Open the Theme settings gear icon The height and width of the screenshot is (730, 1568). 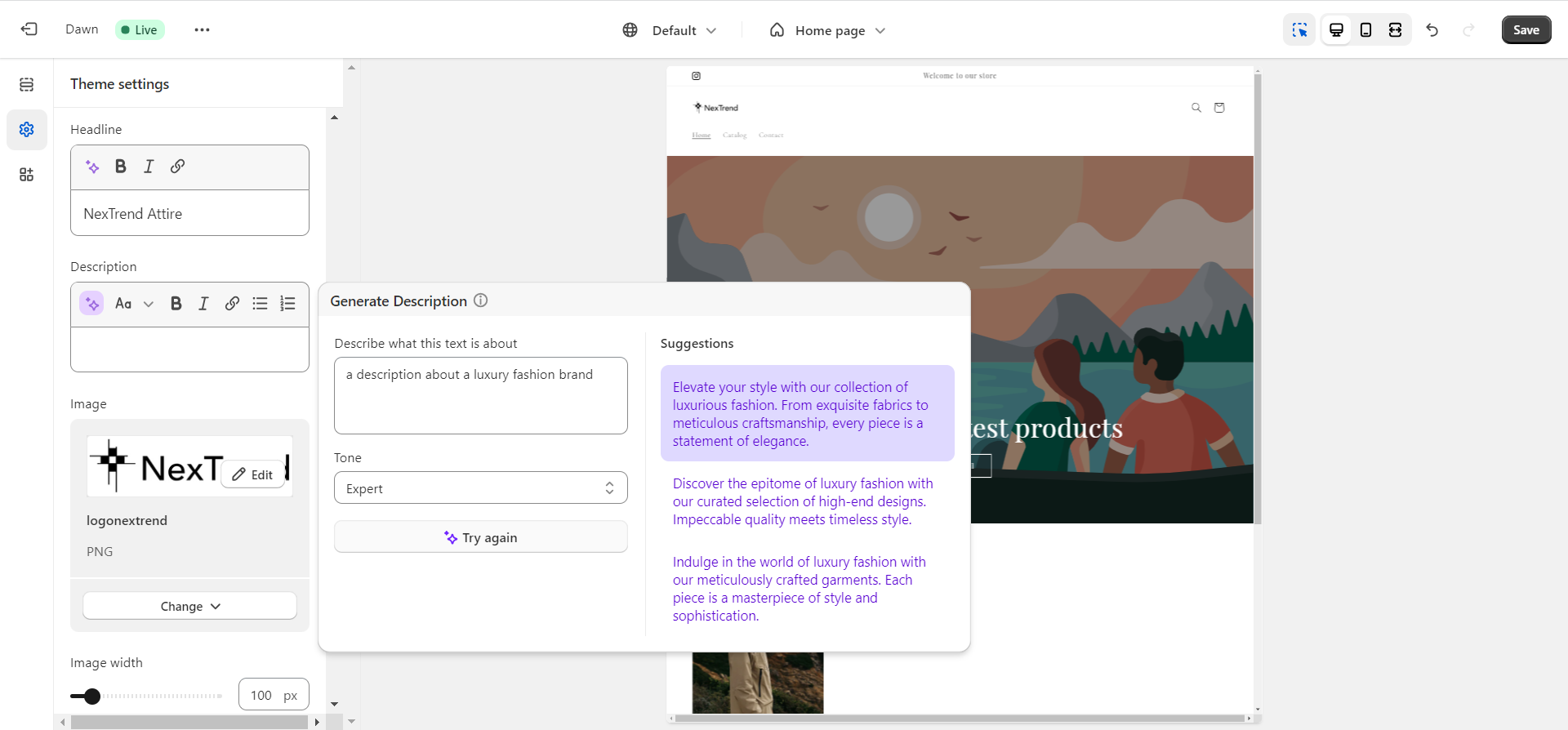click(x=27, y=129)
